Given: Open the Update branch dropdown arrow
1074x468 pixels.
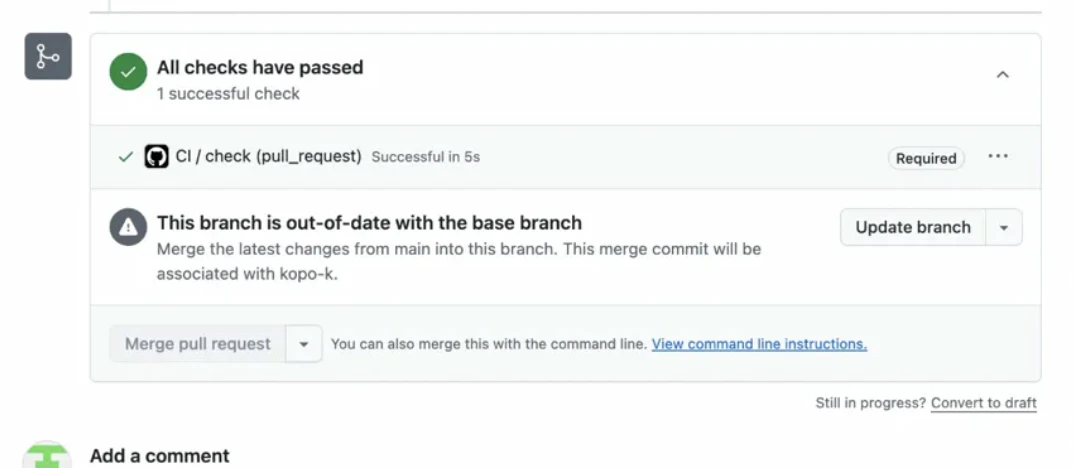Looking at the screenshot, I should click(1003, 228).
